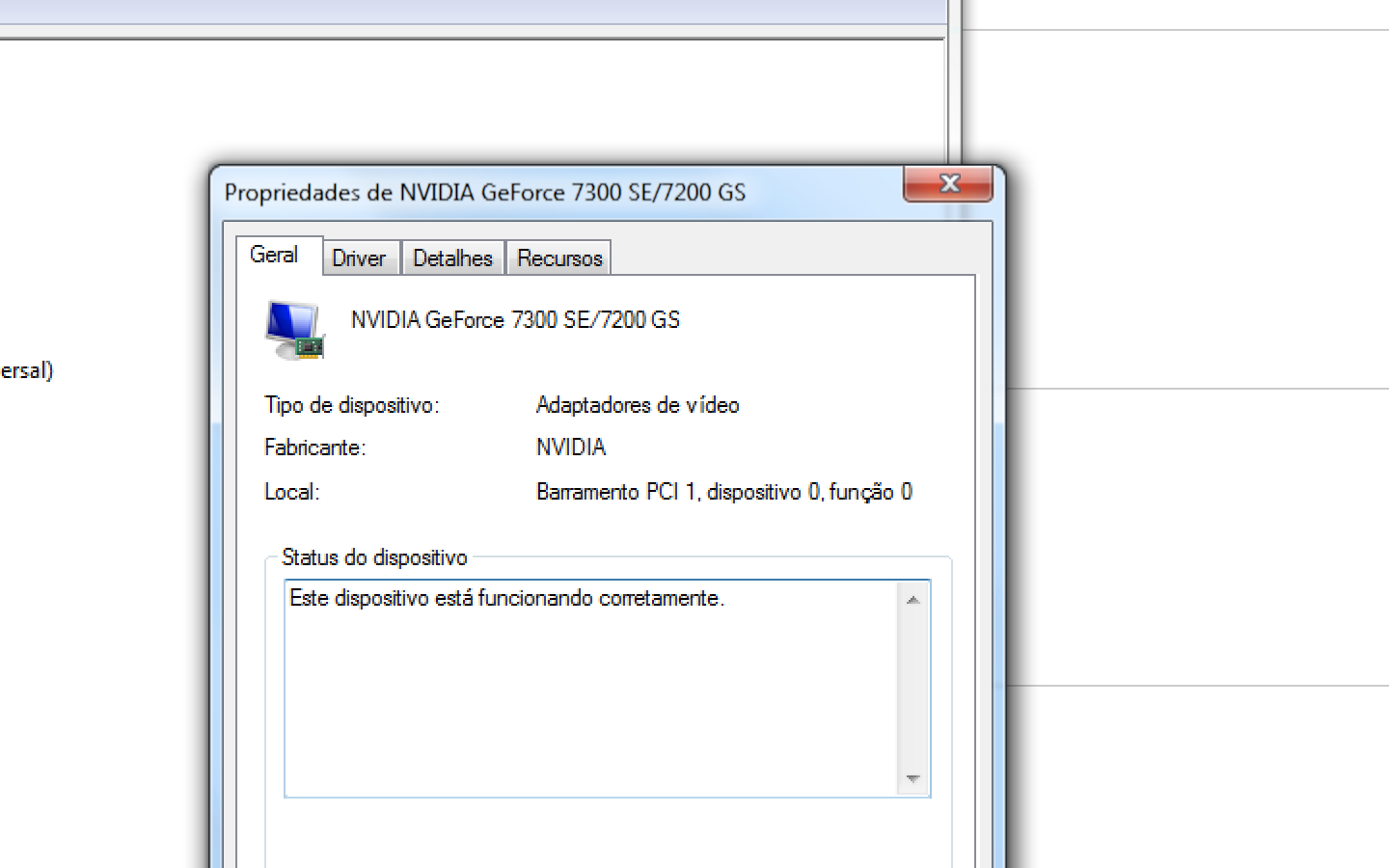The width and height of the screenshot is (1389, 868).
Task: Click the 'Status do dispositivo' group label
Action: pos(374,557)
